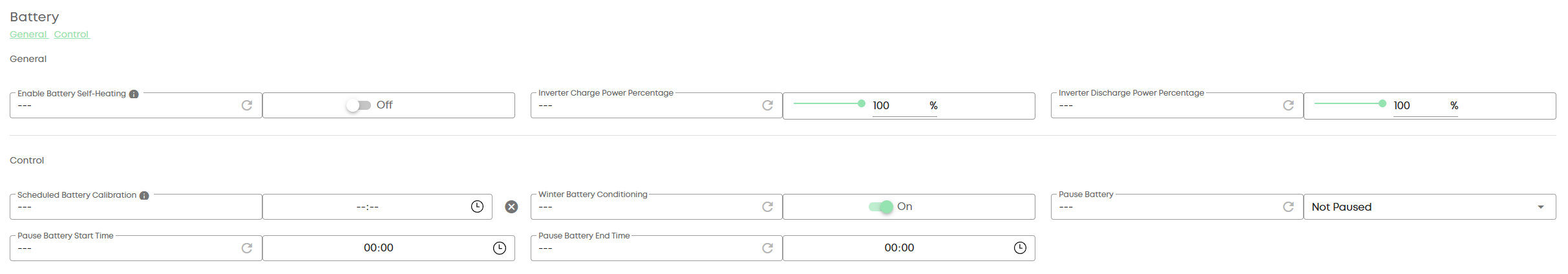Clear the Scheduled Battery Calibration time
The height and width of the screenshot is (274, 1568).
511,207
